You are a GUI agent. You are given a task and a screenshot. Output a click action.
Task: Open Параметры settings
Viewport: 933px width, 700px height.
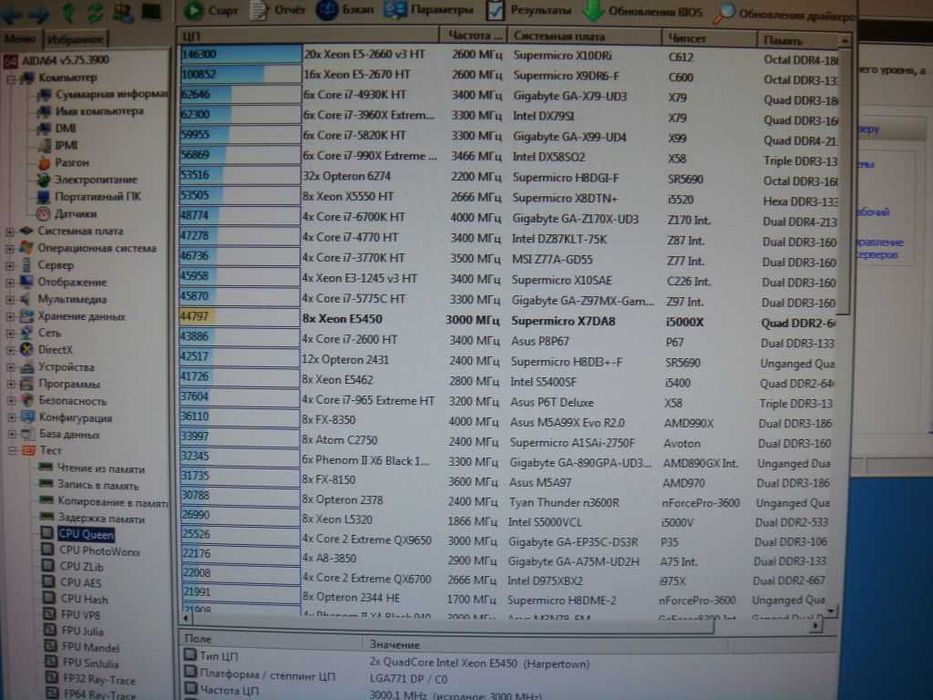click(x=430, y=10)
